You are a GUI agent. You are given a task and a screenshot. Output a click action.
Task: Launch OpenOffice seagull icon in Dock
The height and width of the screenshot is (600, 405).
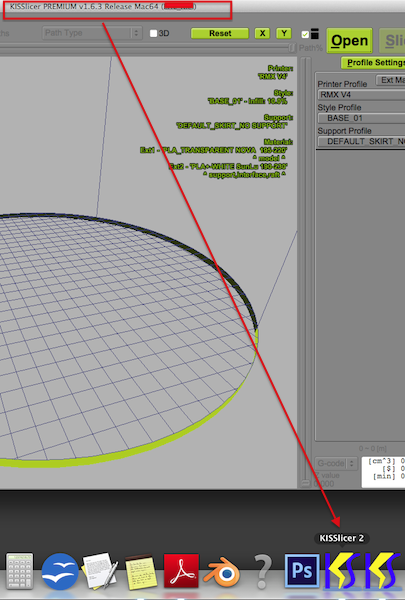tap(60, 571)
